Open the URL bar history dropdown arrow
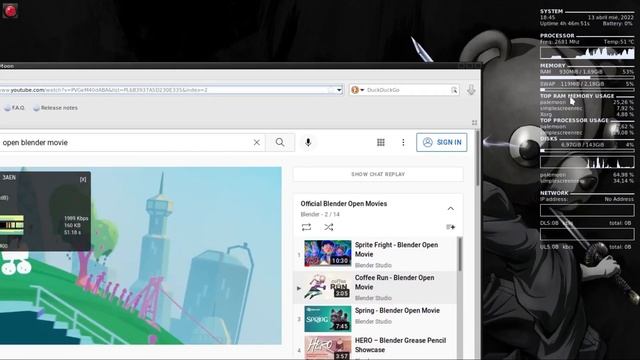640x360 pixels. pos(339,90)
